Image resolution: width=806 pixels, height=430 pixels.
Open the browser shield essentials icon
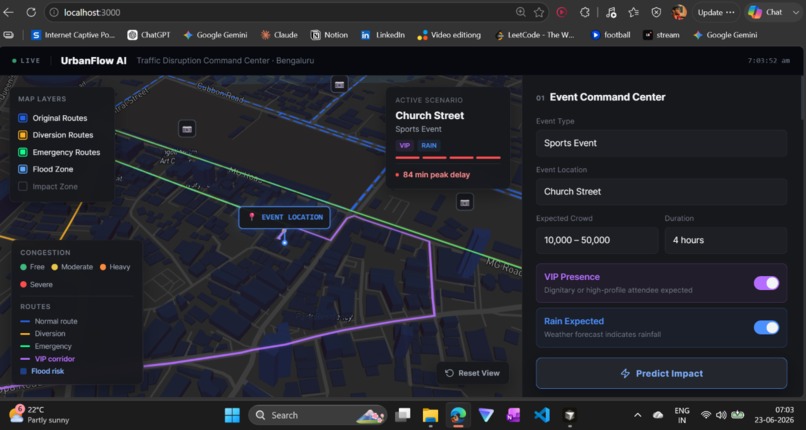pos(656,12)
